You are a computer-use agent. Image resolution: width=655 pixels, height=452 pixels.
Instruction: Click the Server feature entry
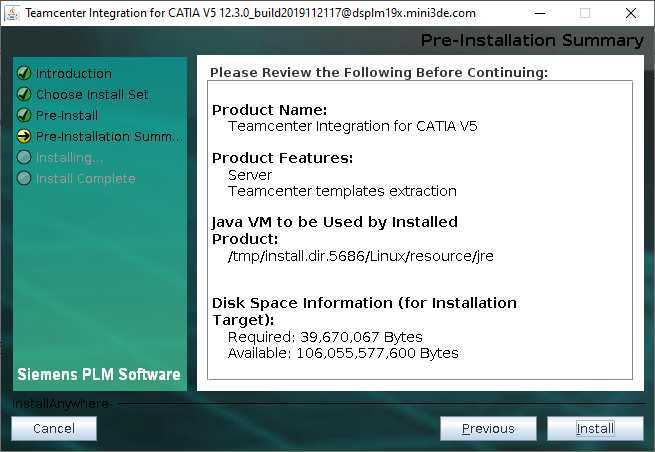tap(250, 175)
